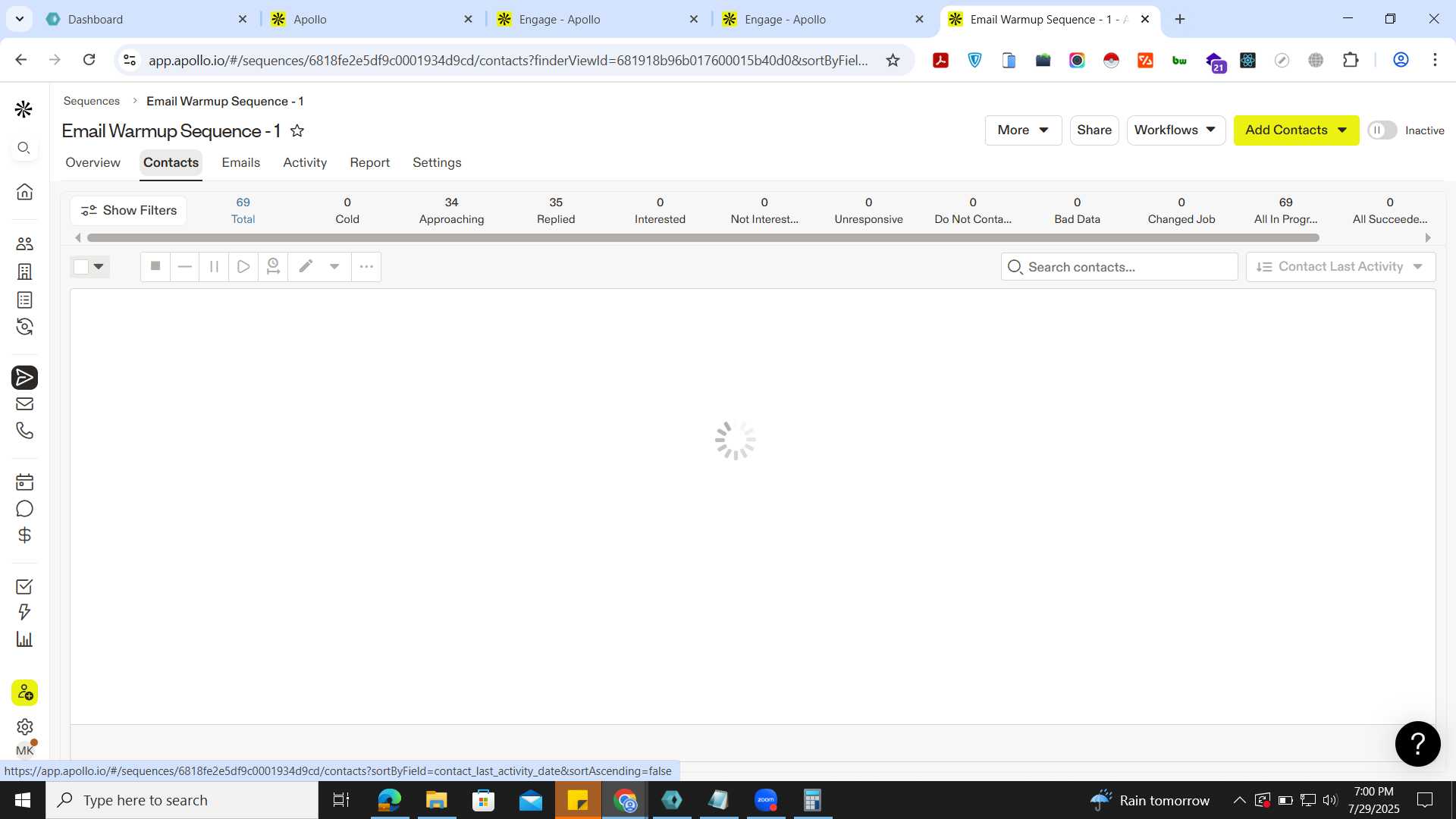Open File Explorer from taskbar

click(436, 800)
